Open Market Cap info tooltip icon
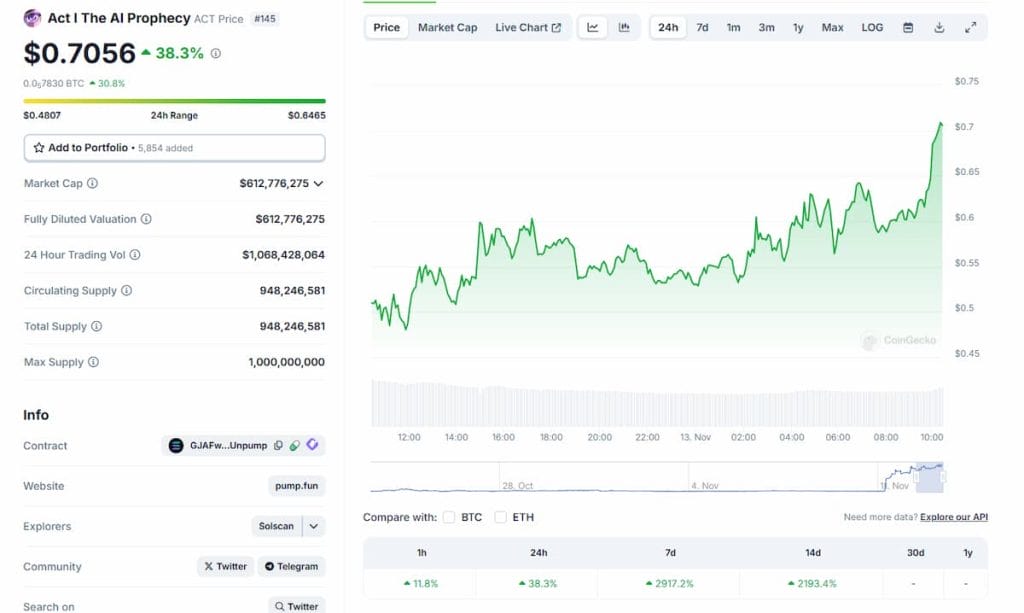 pyautogui.click(x=93, y=183)
